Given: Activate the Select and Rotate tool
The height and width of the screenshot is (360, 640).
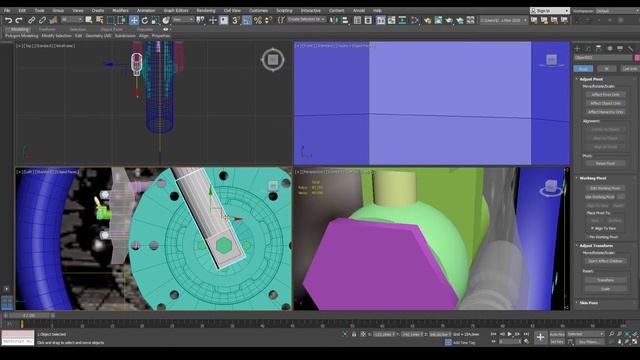Looking at the screenshot, I should [144, 20].
